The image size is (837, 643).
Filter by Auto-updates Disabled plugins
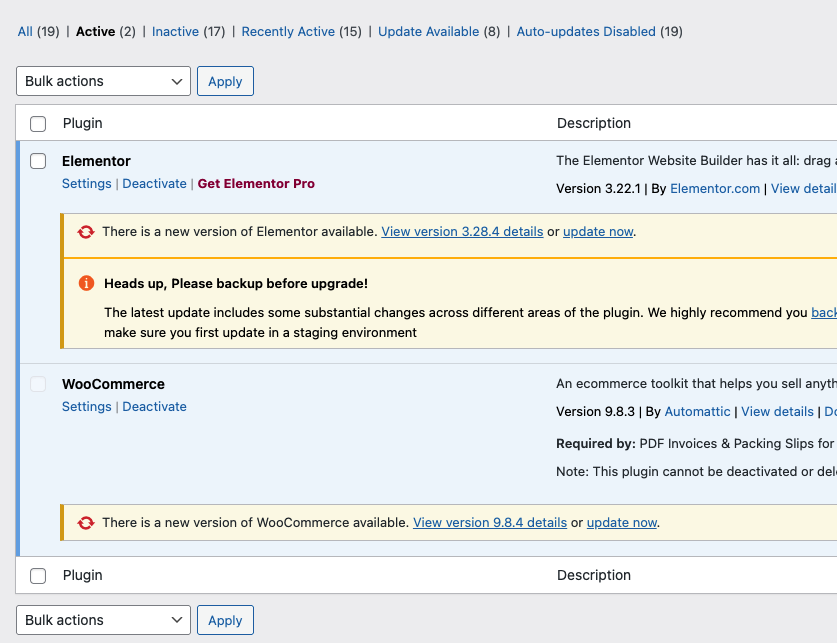tap(586, 31)
